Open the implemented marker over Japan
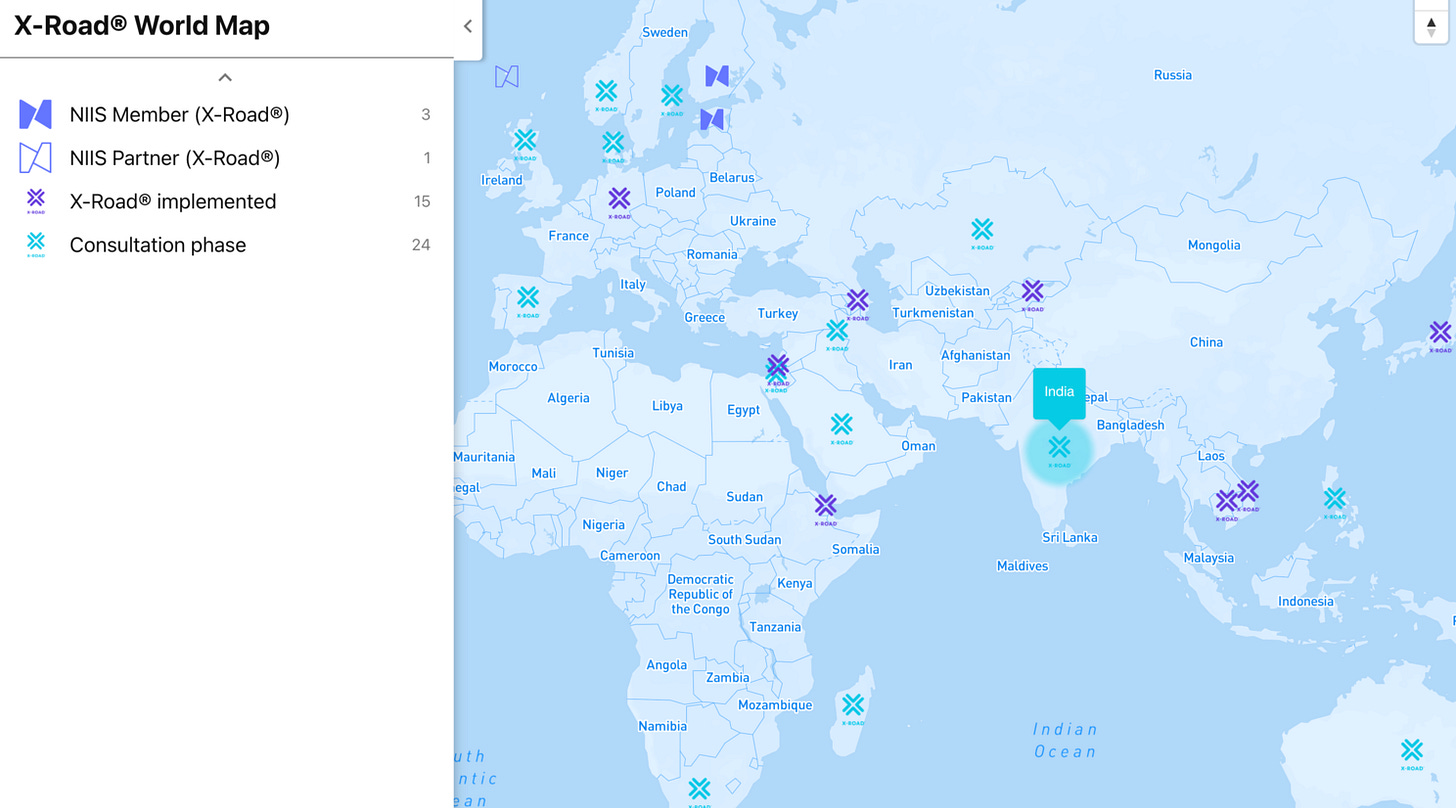 point(1440,336)
